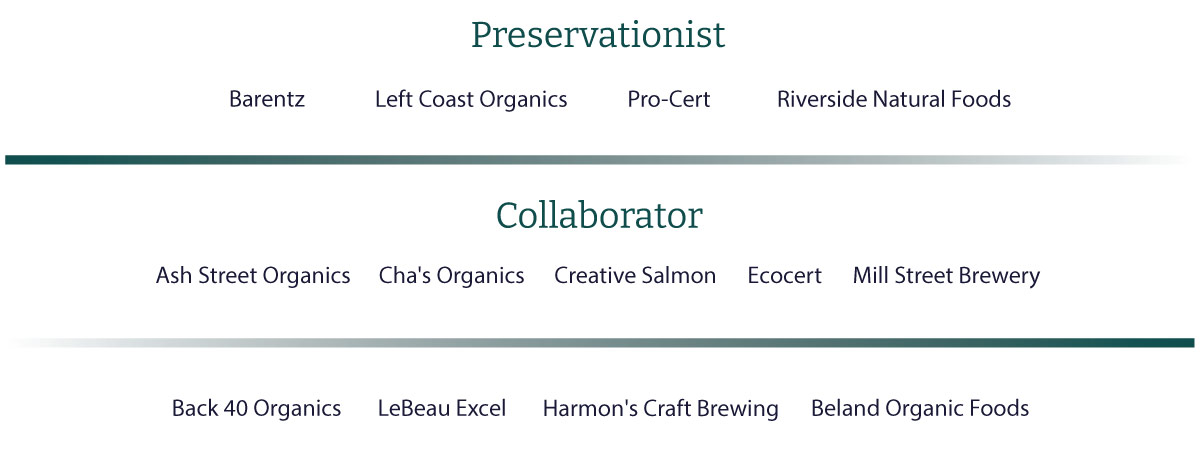Select Cha's Organics

click(451, 276)
